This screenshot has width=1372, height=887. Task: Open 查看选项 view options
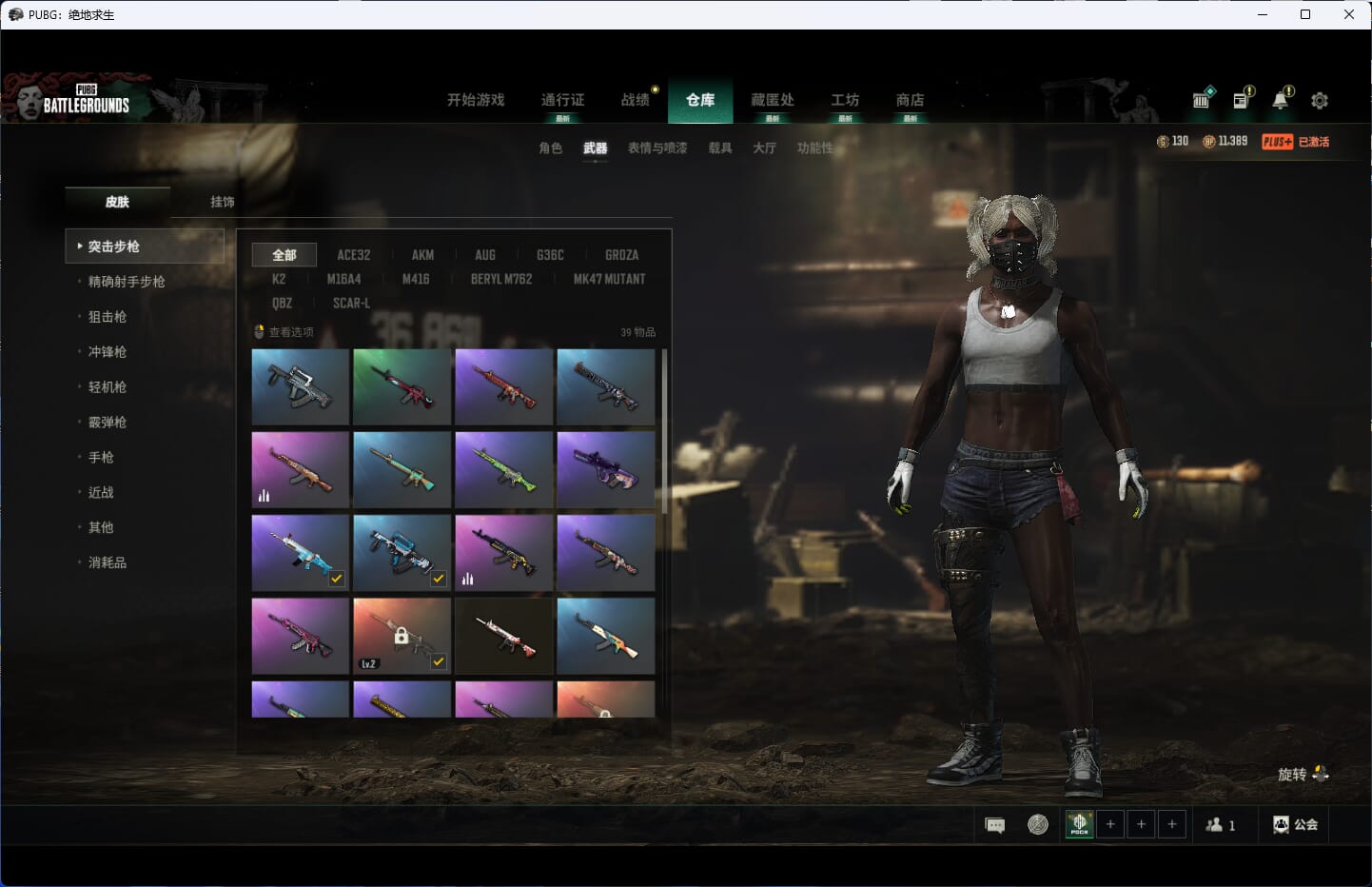291,332
